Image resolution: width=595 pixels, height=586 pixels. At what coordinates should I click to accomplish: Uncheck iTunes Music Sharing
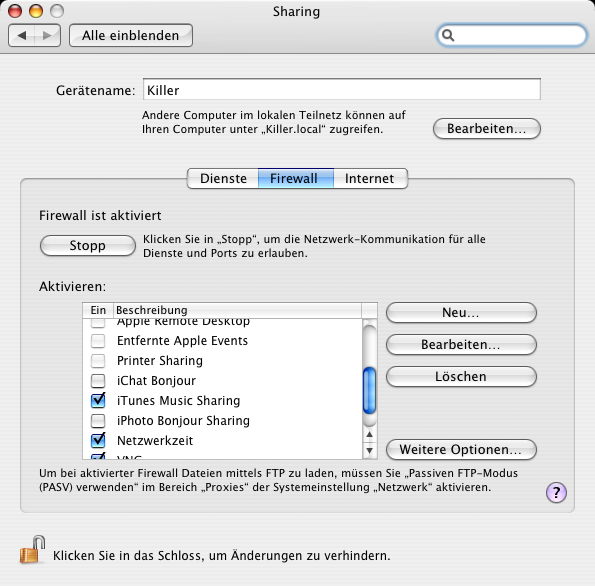click(x=98, y=400)
